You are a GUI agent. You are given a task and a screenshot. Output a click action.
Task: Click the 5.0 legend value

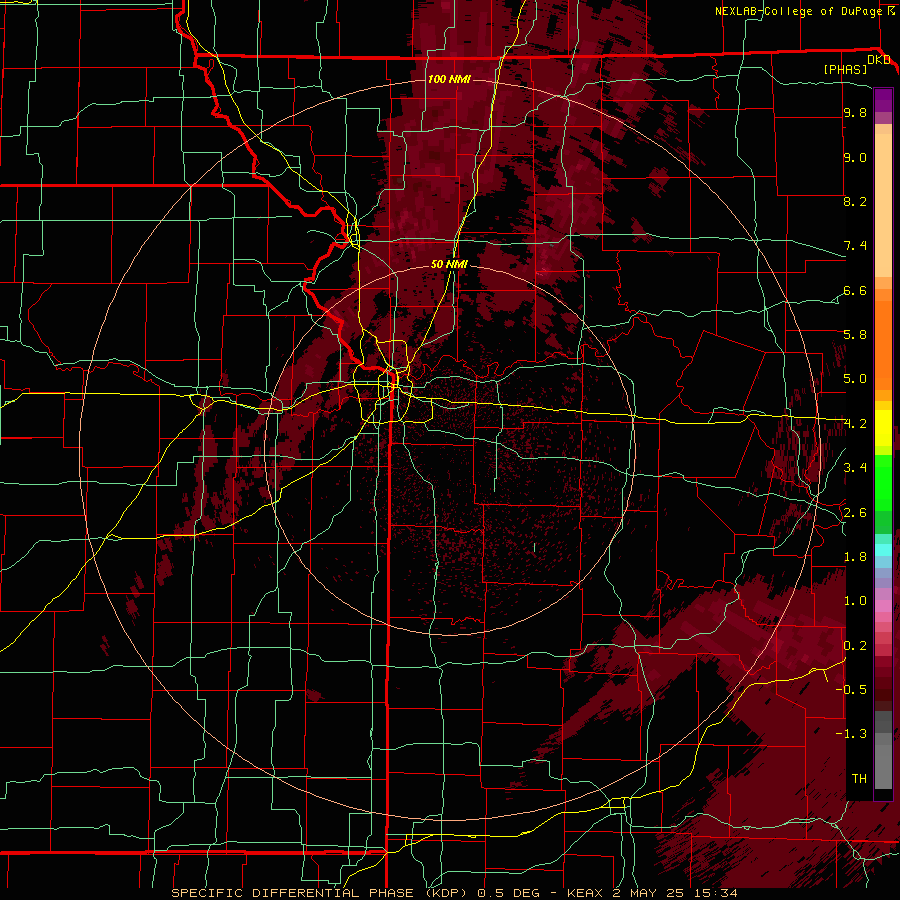point(855,379)
